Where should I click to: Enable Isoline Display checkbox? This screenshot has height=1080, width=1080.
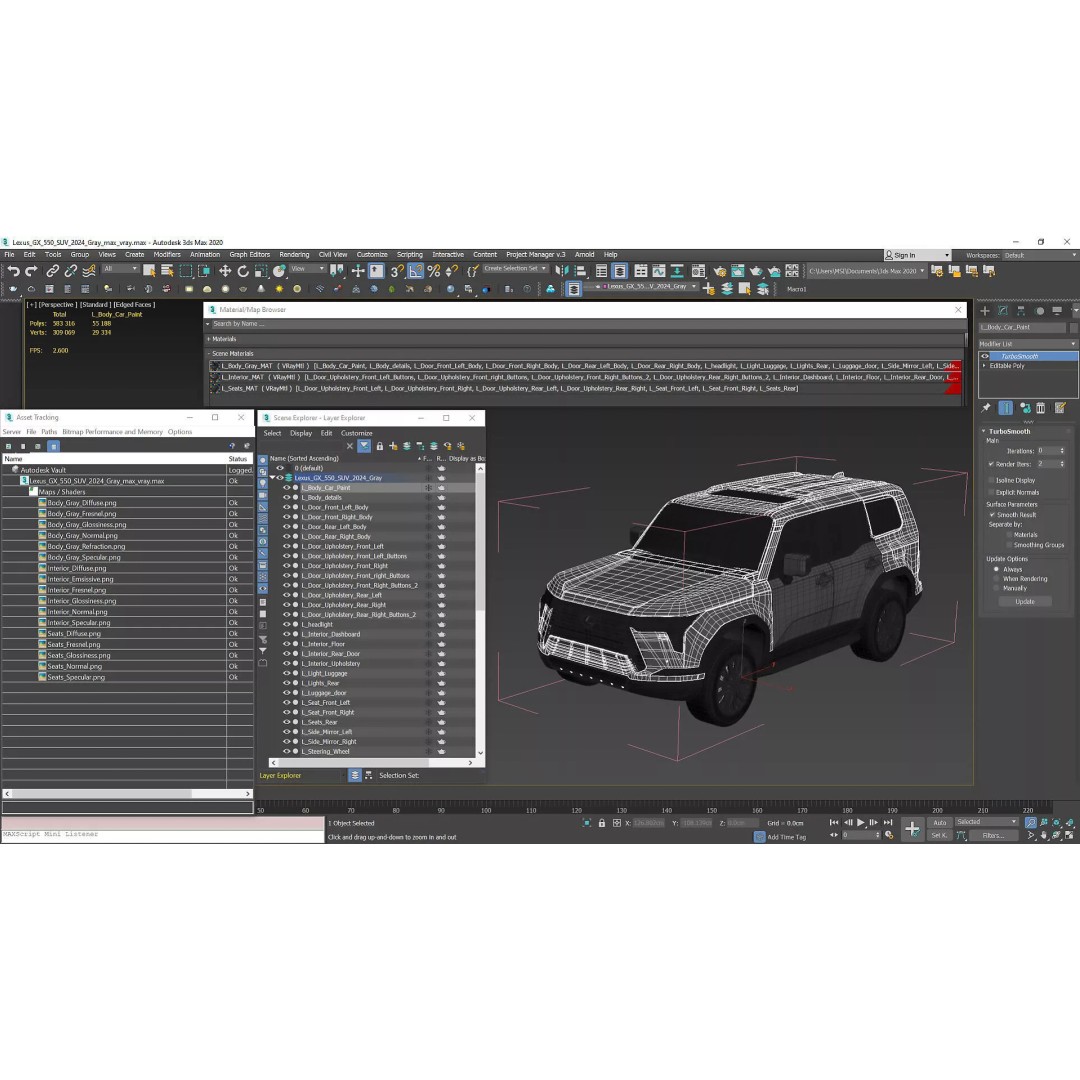pyautogui.click(x=991, y=480)
